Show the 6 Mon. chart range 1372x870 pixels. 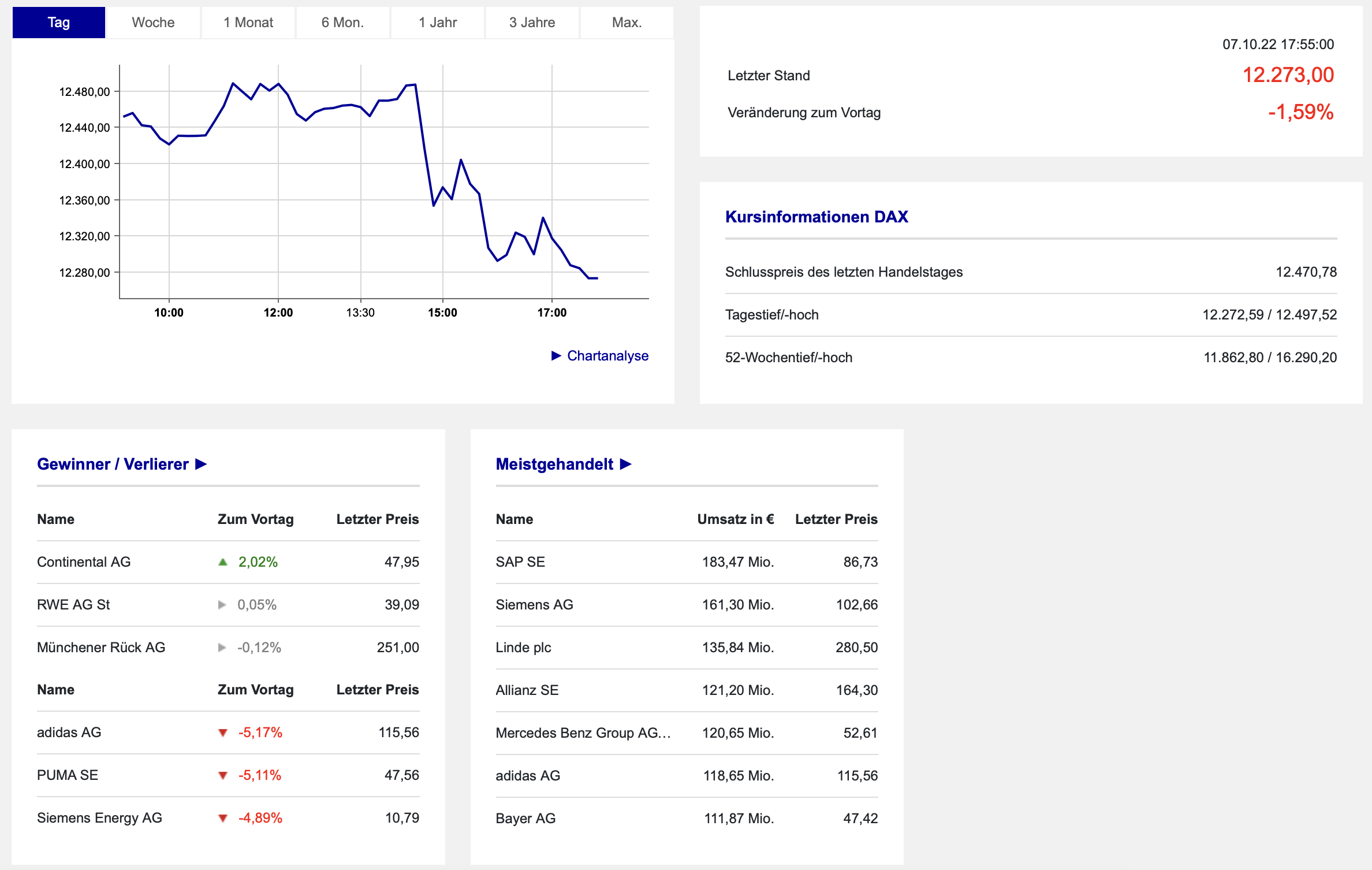coord(342,23)
